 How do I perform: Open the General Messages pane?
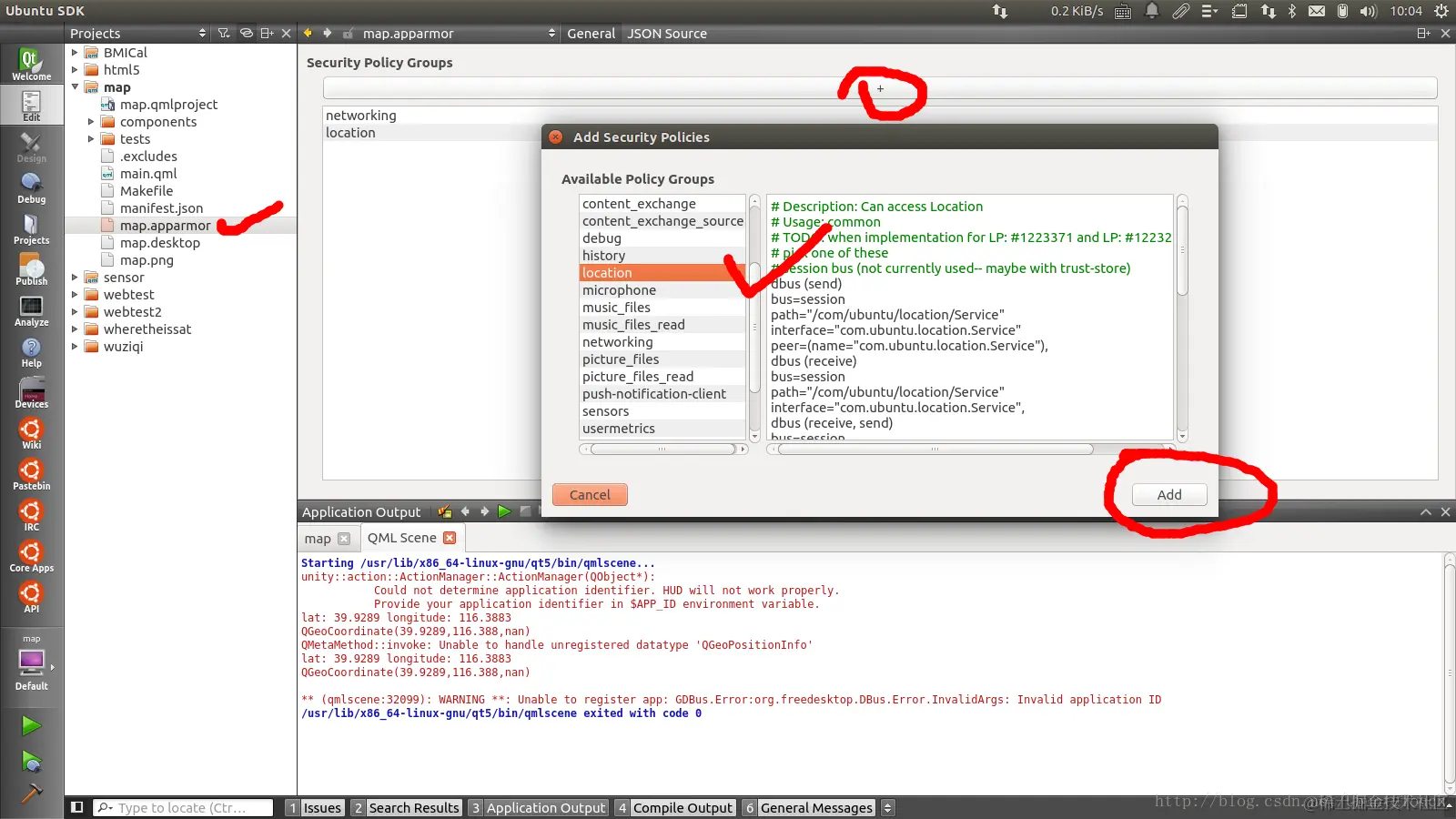pyautogui.click(x=808, y=808)
